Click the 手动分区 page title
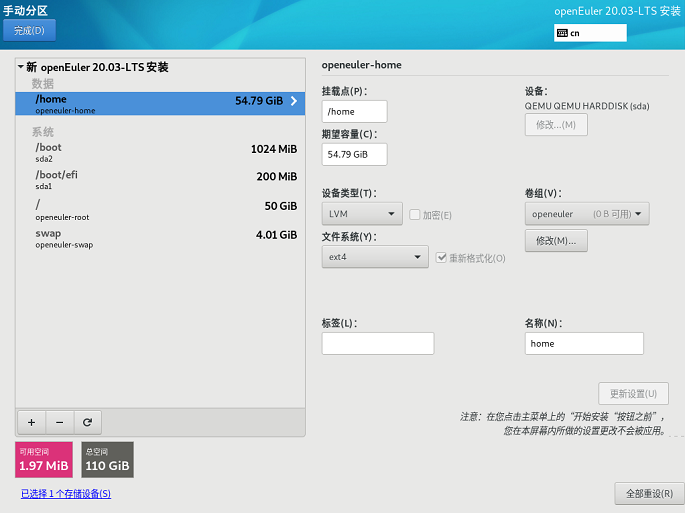Viewport: 685px width, 513px height. [25, 10]
